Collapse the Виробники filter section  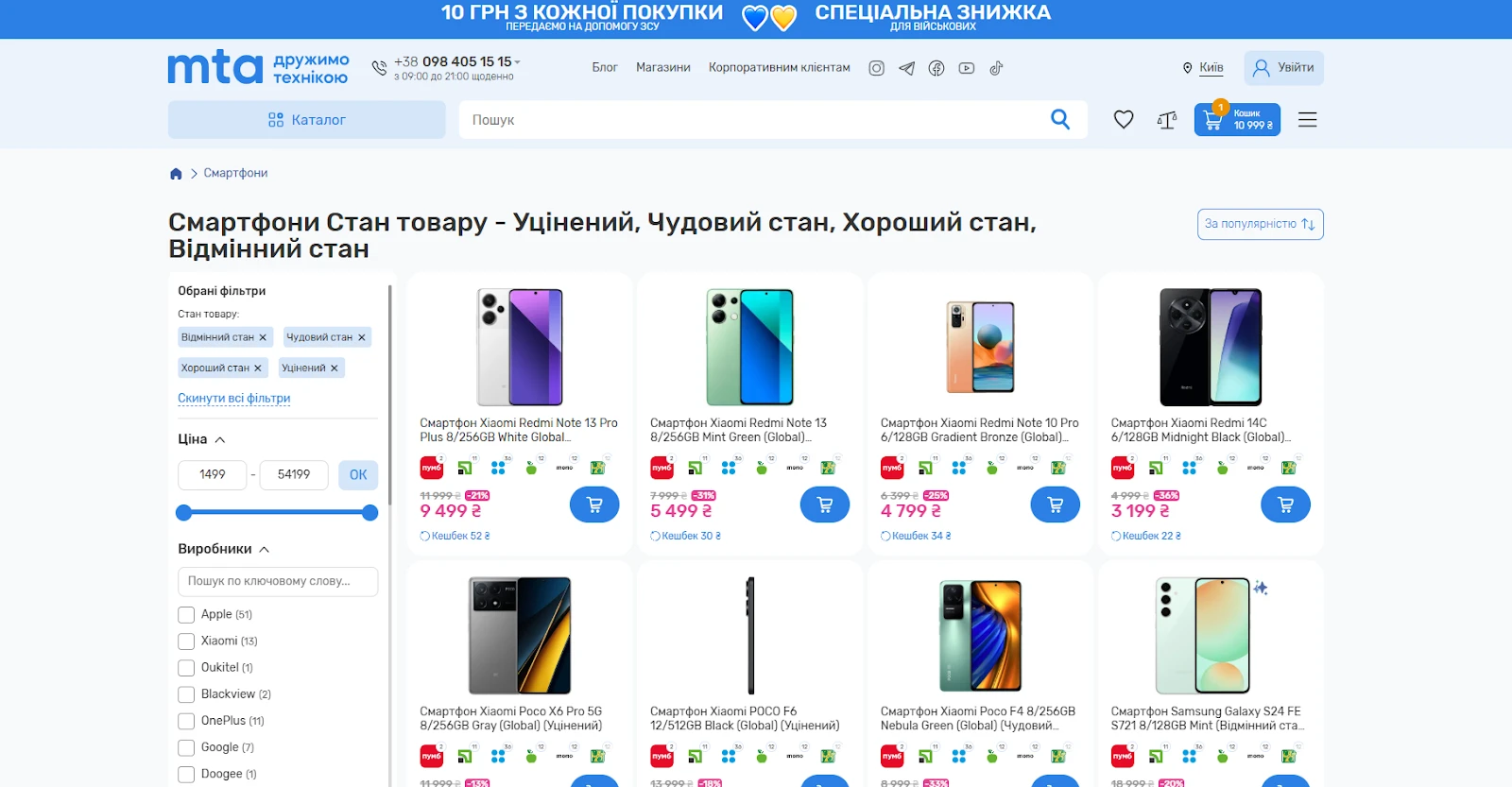pyautogui.click(x=265, y=549)
